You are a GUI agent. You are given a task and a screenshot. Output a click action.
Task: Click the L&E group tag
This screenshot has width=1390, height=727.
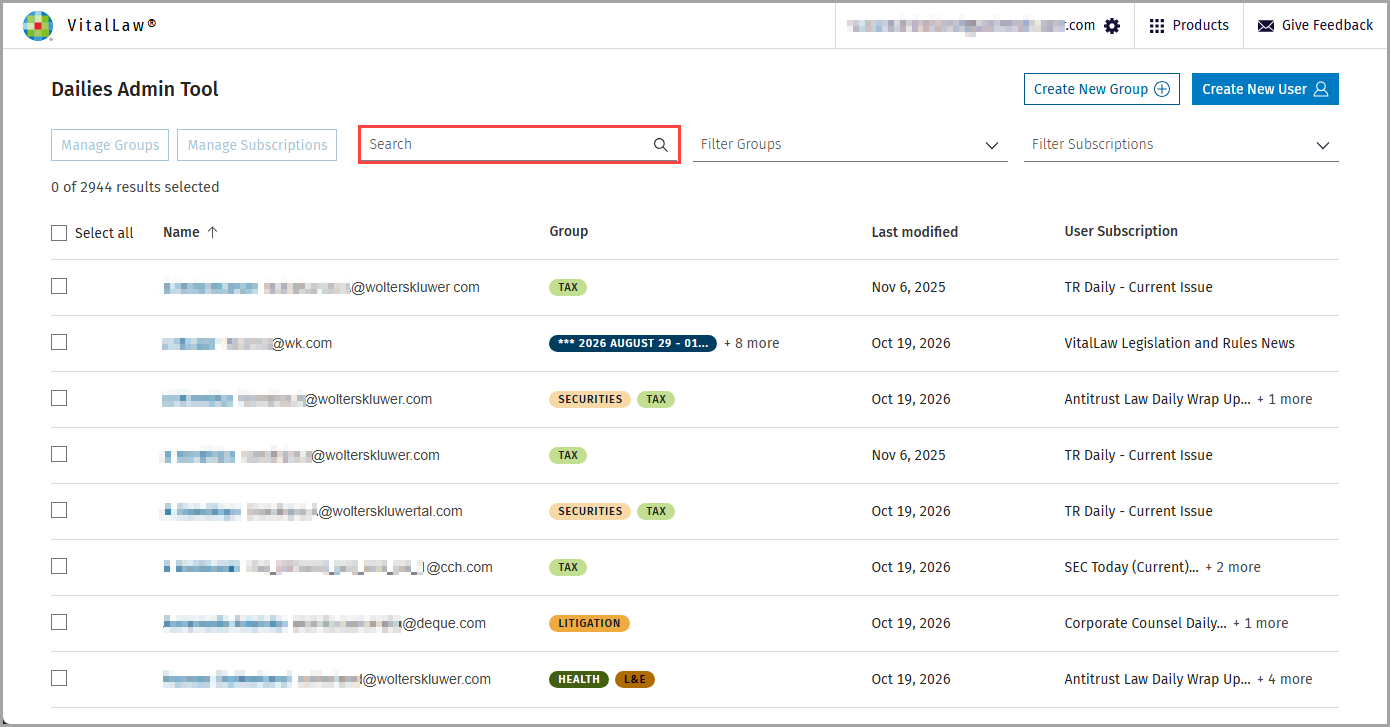point(634,679)
